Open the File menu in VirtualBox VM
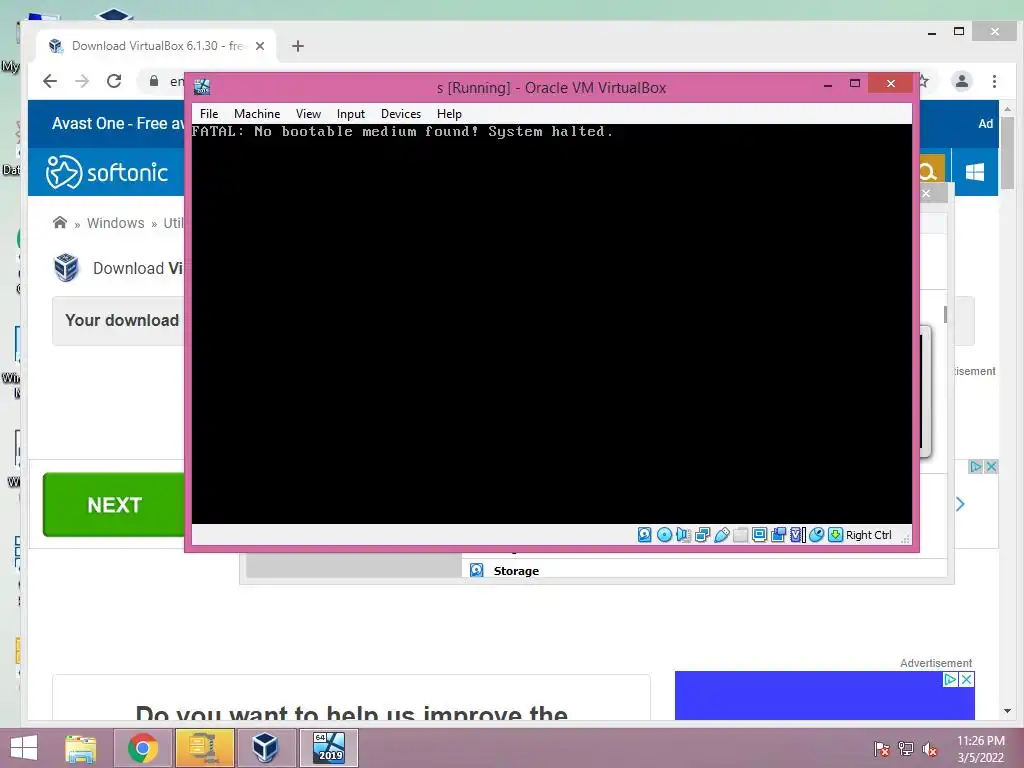 click(209, 114)
